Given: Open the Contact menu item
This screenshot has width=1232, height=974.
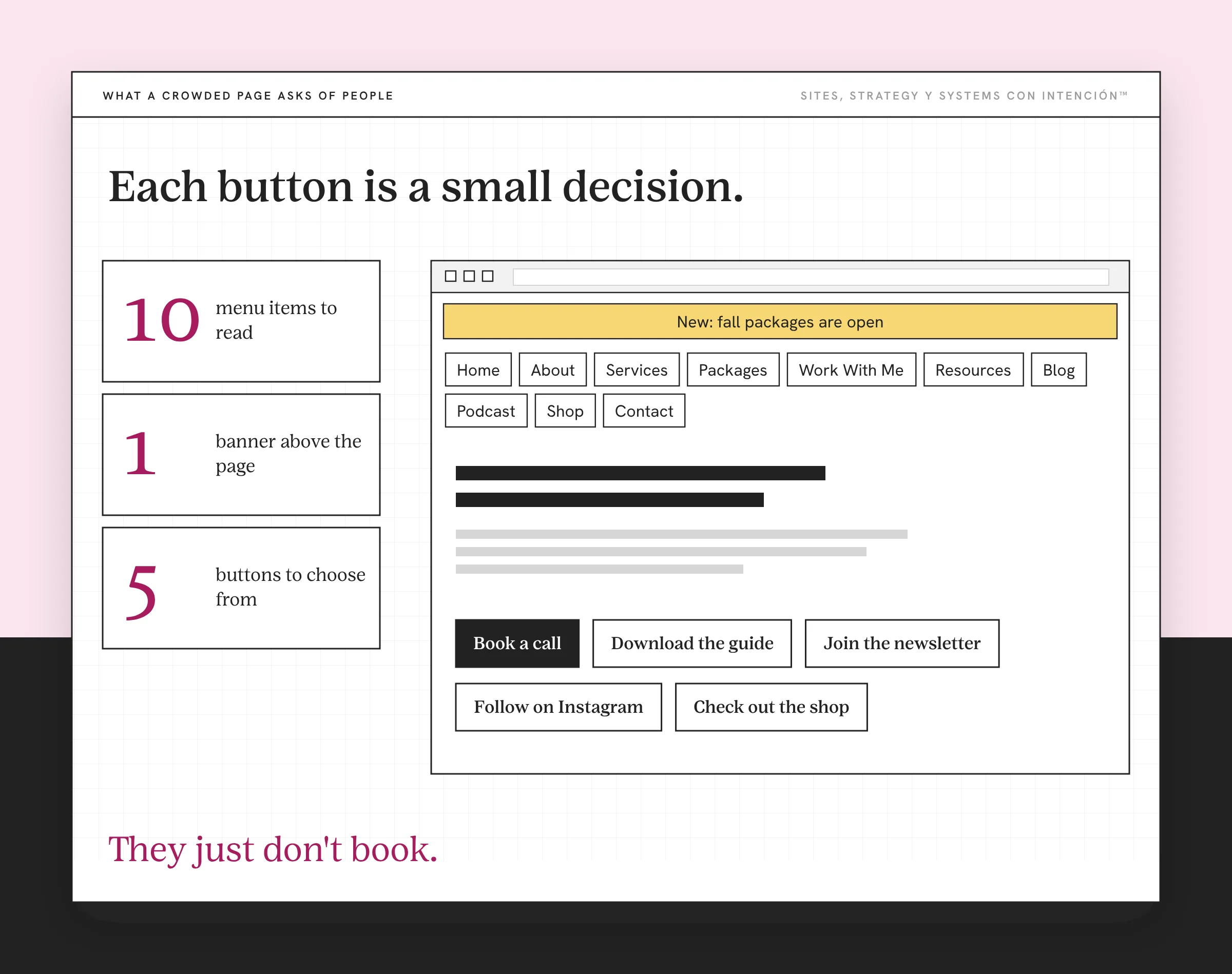Looking at the screenshot, I should (x=644, y=411).
